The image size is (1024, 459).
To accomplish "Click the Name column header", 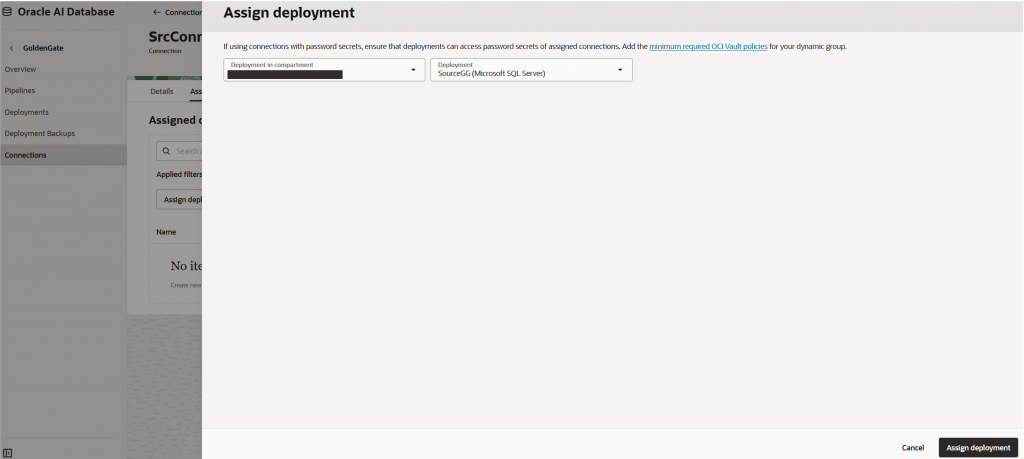I will click(x=166, y=232).
